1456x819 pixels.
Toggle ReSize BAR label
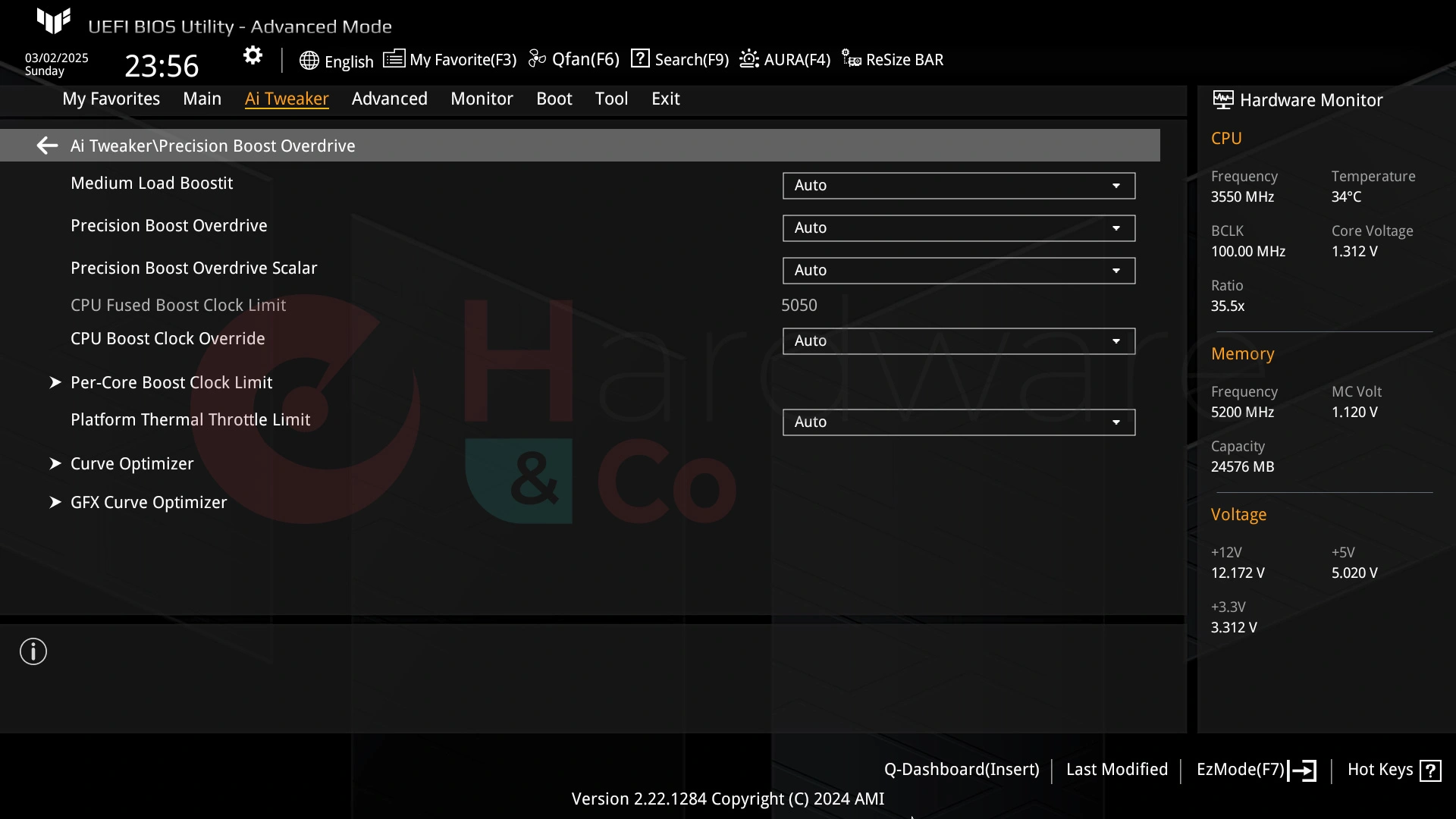click(x=905, y=59)
